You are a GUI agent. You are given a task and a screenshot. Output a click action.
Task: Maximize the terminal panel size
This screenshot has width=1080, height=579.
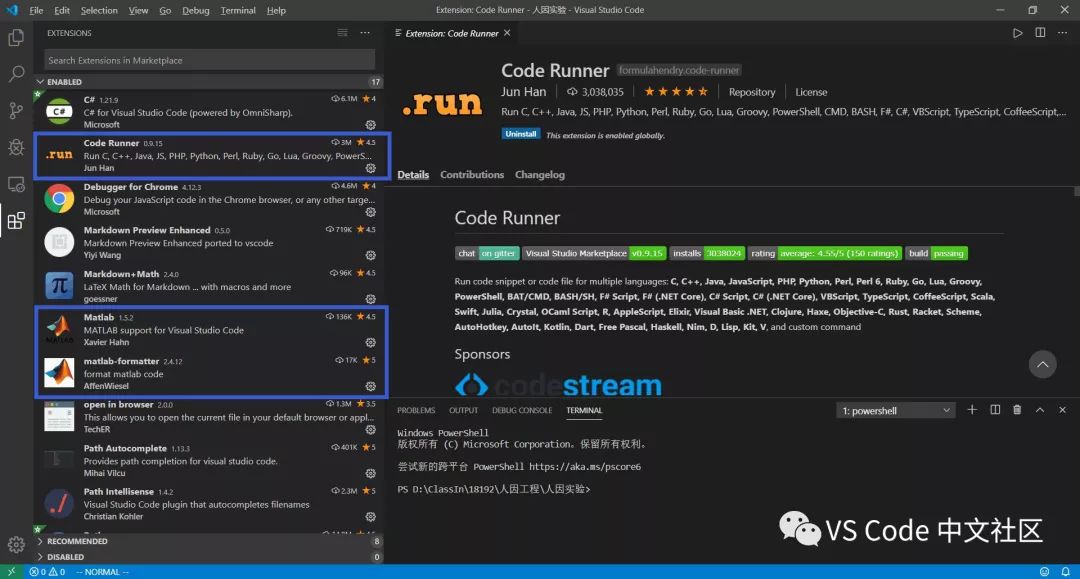1040,410
